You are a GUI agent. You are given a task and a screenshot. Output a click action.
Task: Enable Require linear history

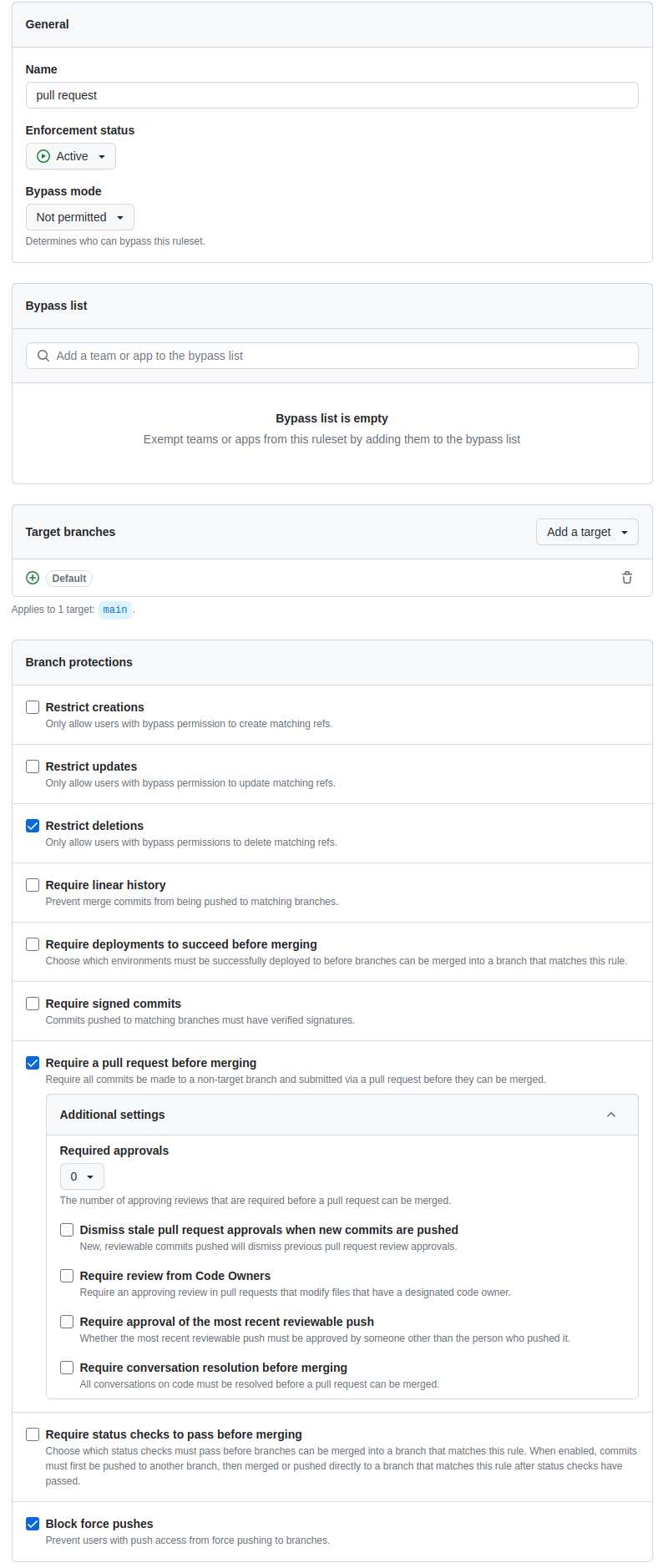point(32,884)
